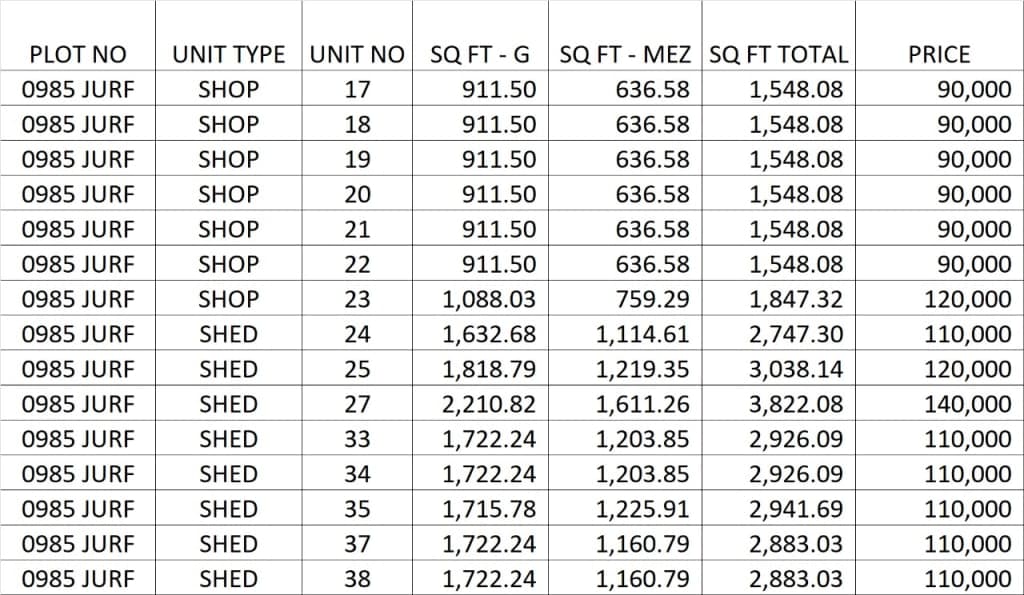The image size is (1024, 595).
Task: Select the SQ FT TOTAL header
Action: [x=778, y=54]
